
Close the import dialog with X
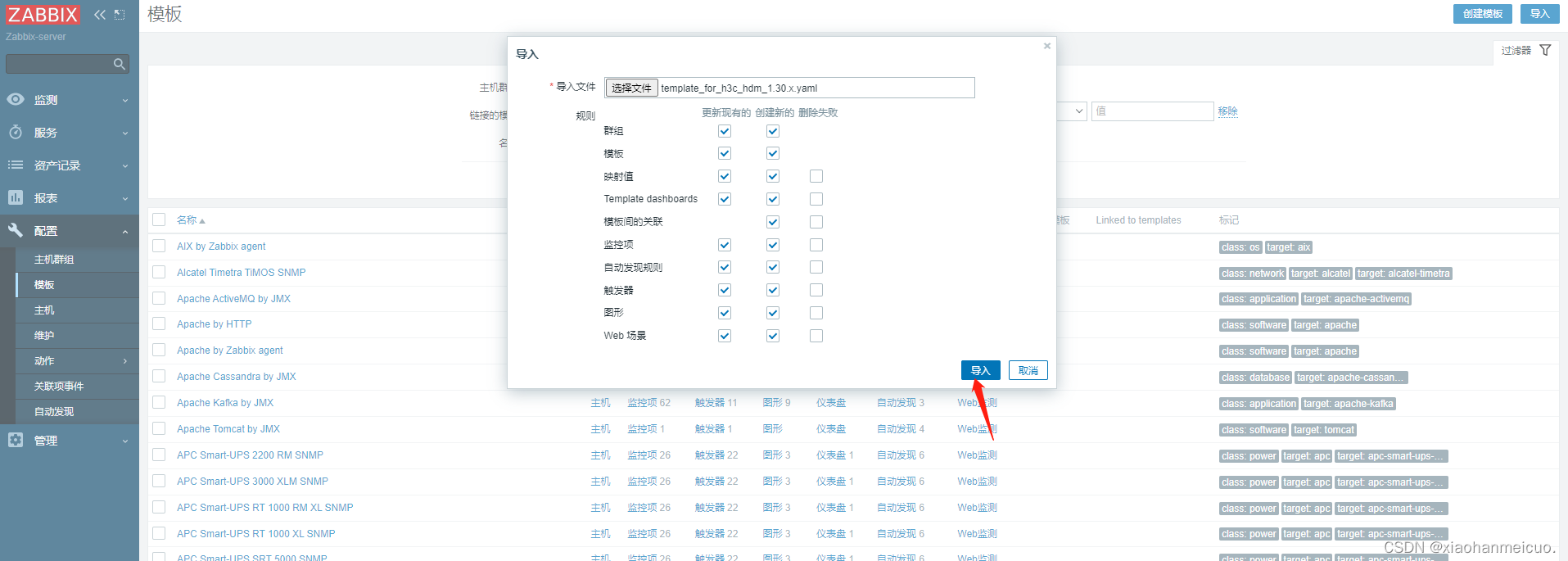click(1046, 46)
